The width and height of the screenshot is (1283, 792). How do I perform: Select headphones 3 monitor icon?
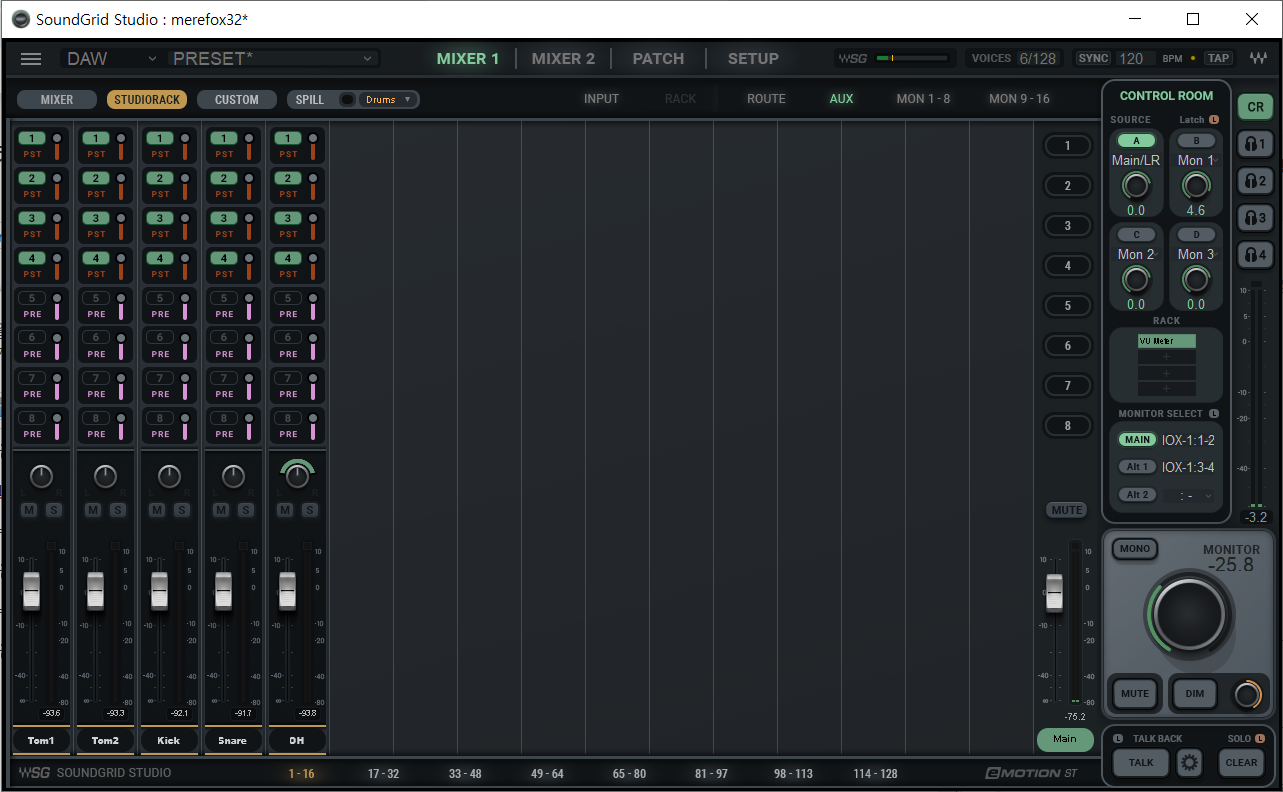pos(1254,218)
